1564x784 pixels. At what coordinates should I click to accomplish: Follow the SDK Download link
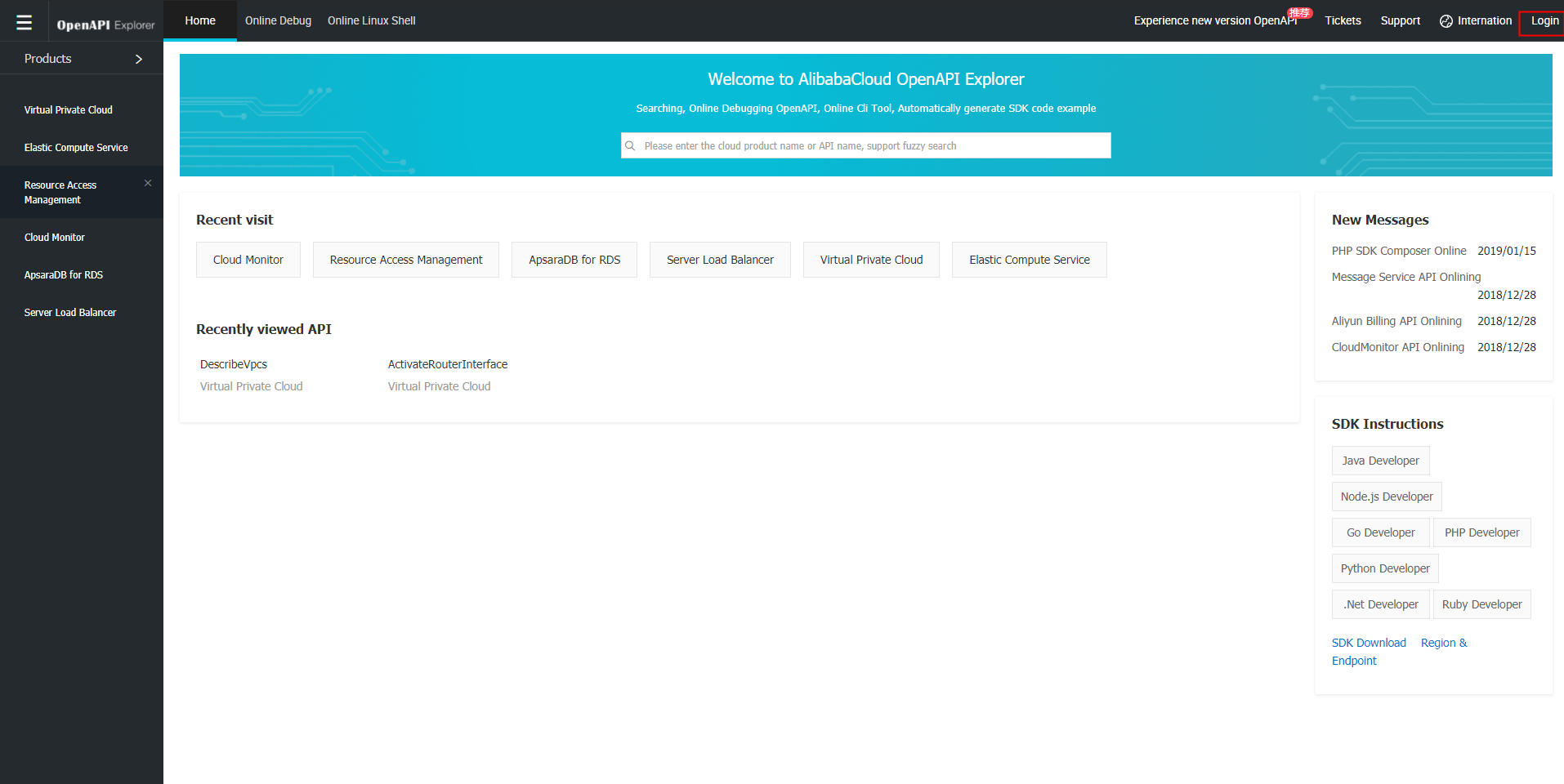click(x=1369, y=643)
